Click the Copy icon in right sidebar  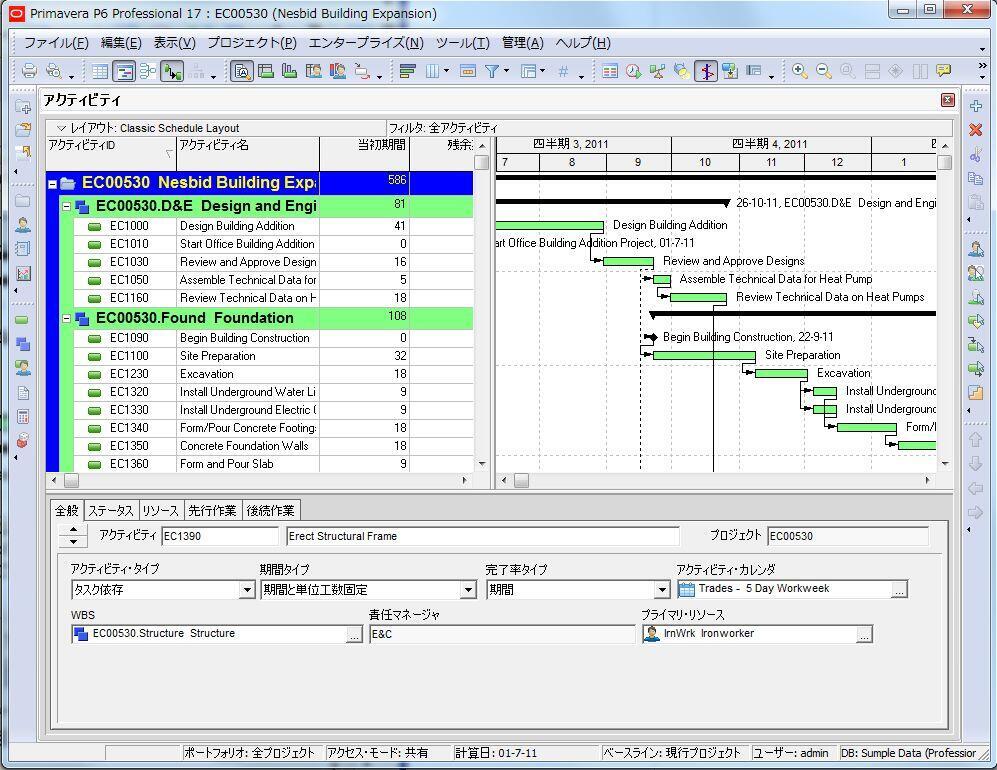pos(975,178)
